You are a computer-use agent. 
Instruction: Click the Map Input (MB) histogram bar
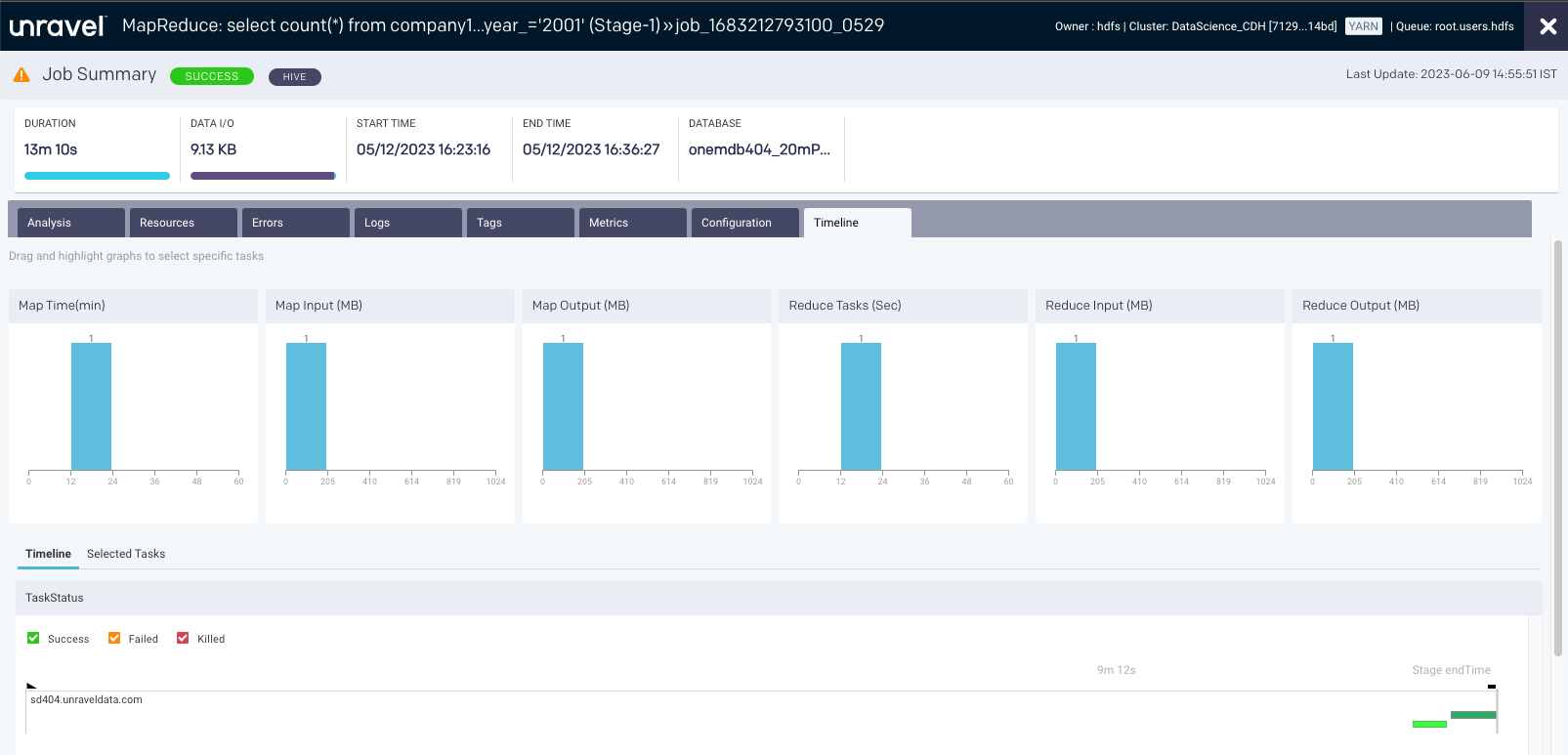coord(306,406)
